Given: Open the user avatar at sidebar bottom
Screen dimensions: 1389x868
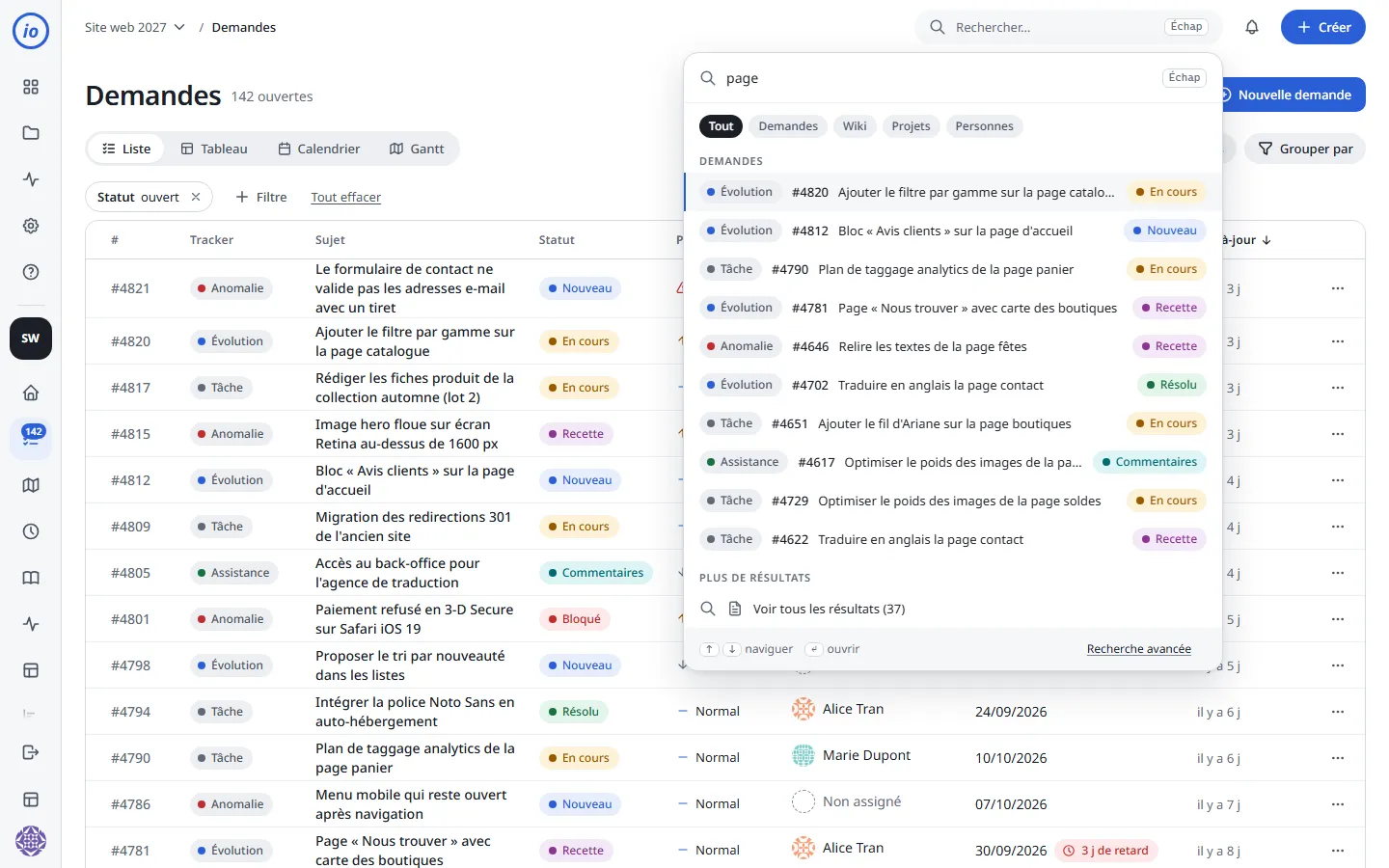Looking at the screenshot, I should [31, 841].
